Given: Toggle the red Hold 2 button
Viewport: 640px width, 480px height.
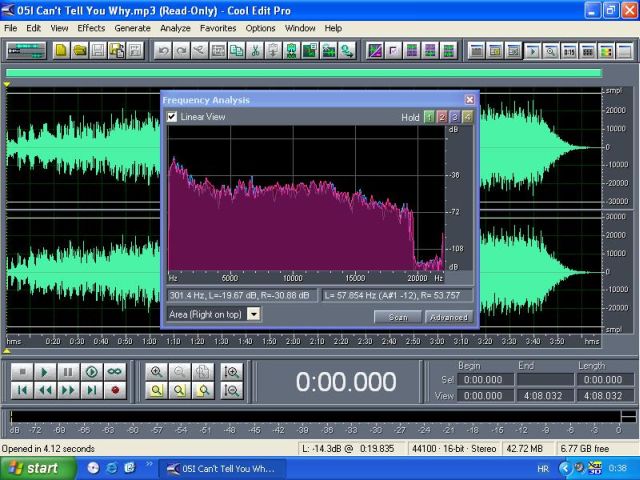Looking at the screenshot, I should (442, 117).
